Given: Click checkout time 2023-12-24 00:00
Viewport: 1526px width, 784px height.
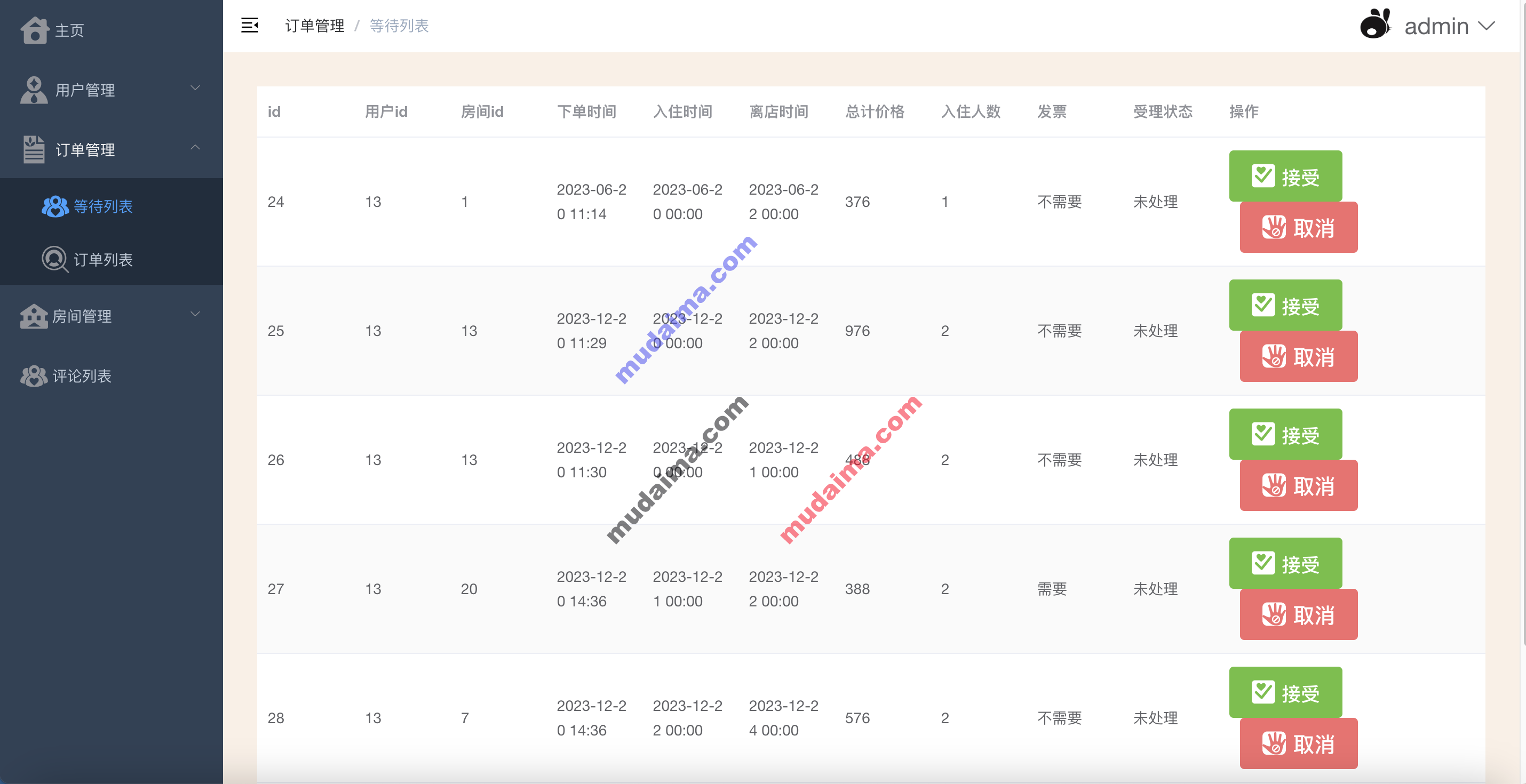Looking at the screenshot, I should (783, 718).
